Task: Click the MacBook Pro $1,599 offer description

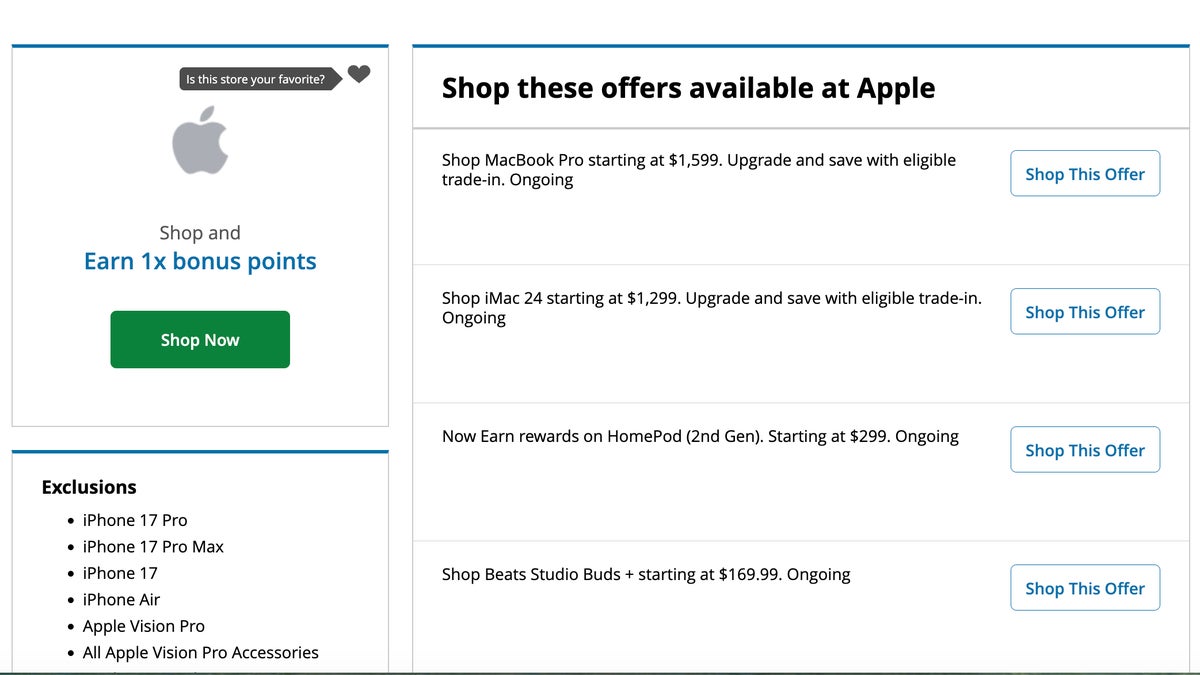Action: 699,170
